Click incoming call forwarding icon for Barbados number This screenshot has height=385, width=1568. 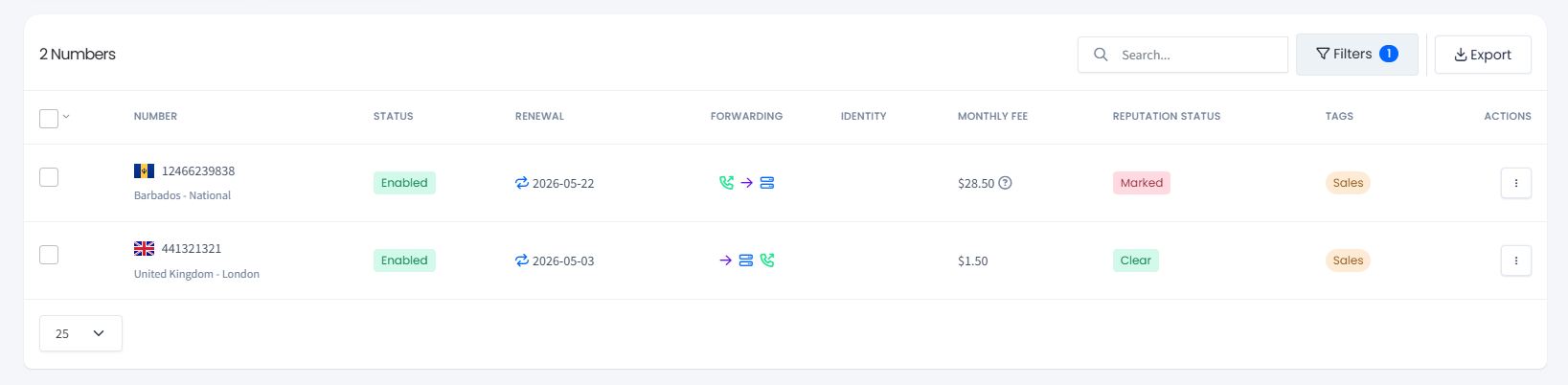[x=727, y=183]
